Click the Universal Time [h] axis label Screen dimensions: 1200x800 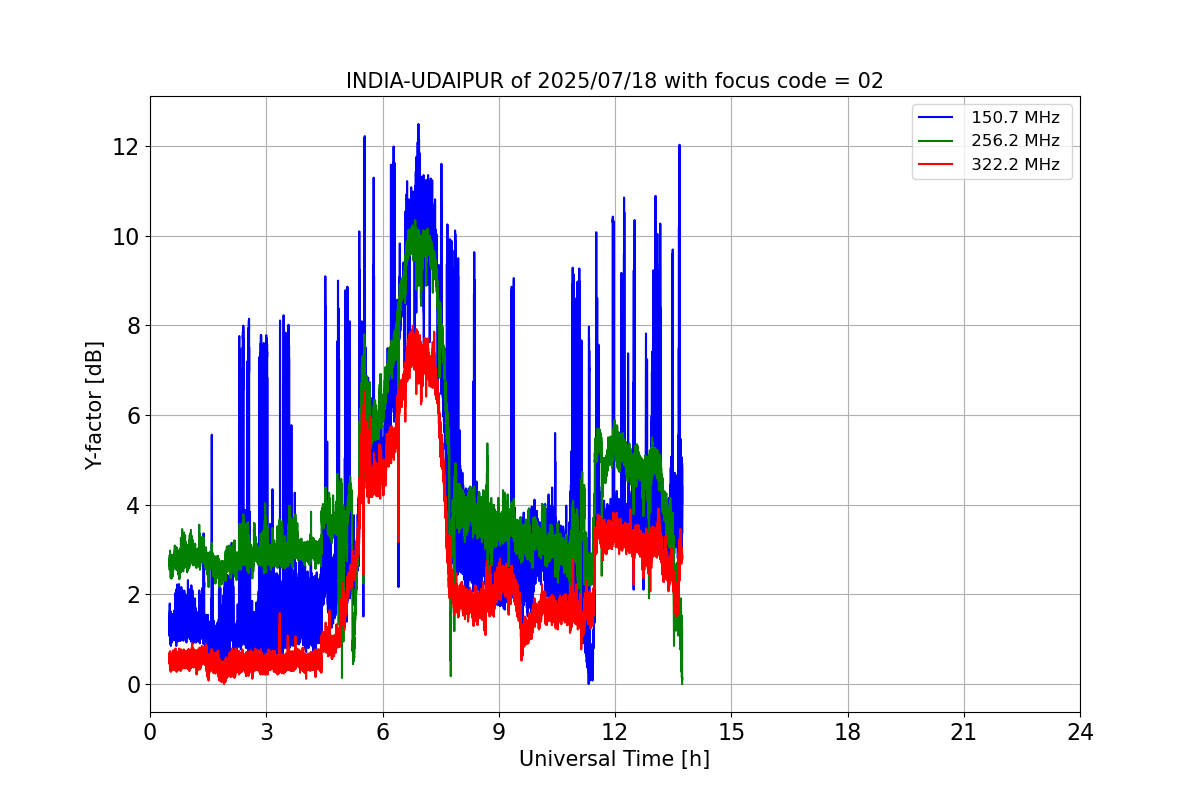[x=614, y=759]
